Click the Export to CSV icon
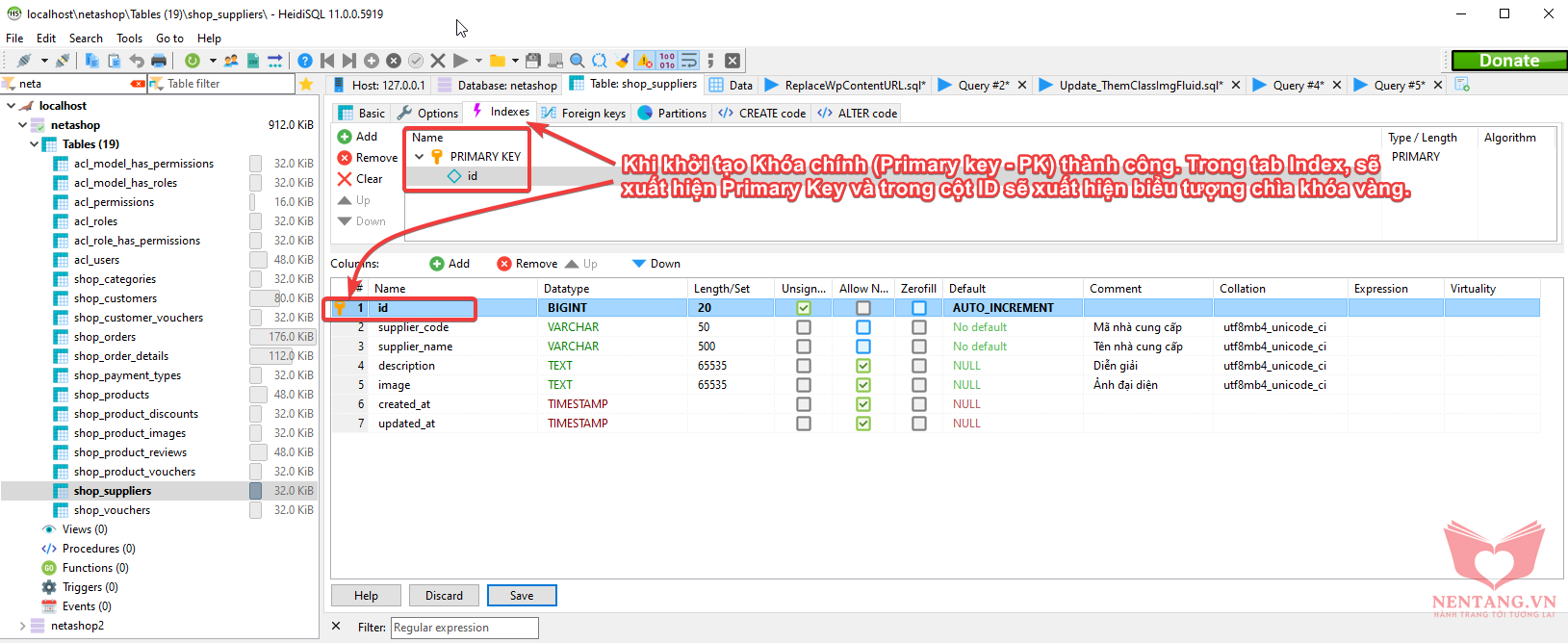The width and height of the screenshot is (1568, 643). point(253,61)
